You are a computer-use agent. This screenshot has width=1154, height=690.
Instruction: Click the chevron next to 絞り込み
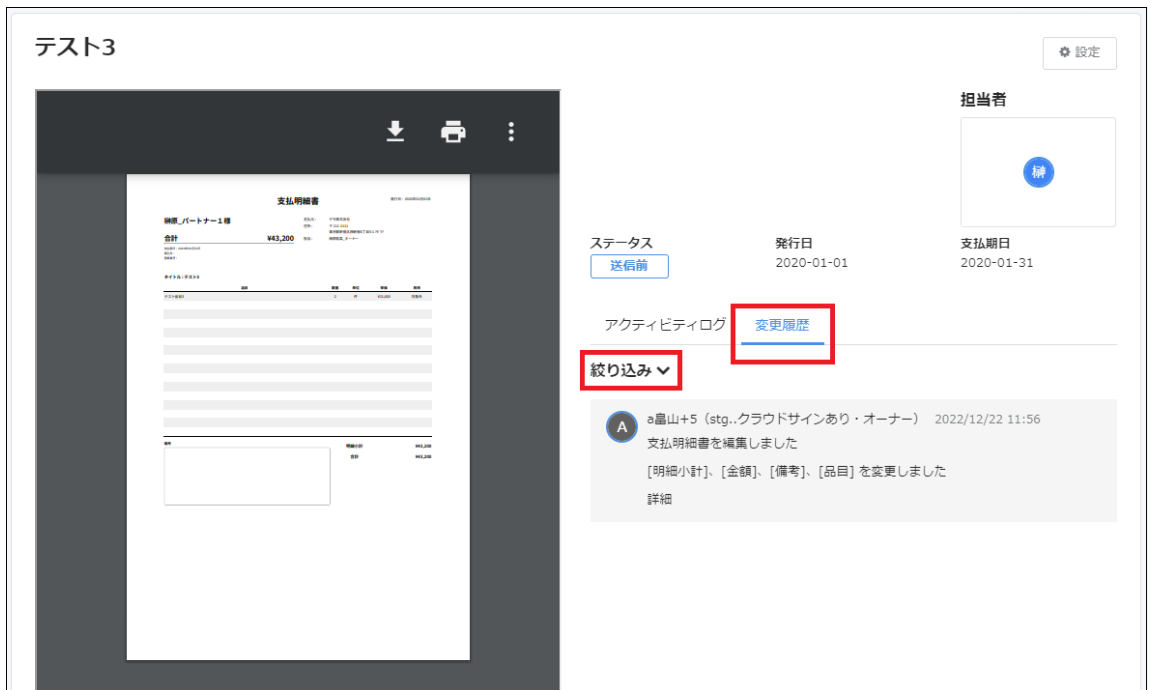(663, 371)
